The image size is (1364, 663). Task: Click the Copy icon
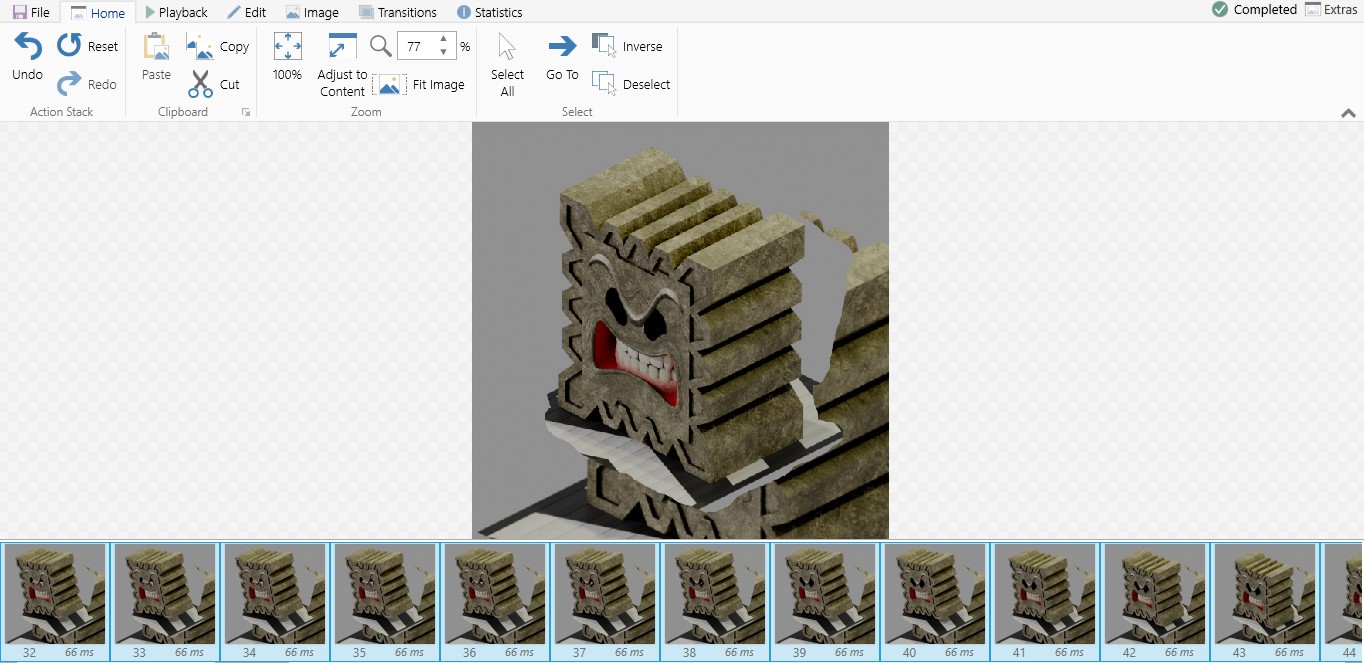coord(200,46)
